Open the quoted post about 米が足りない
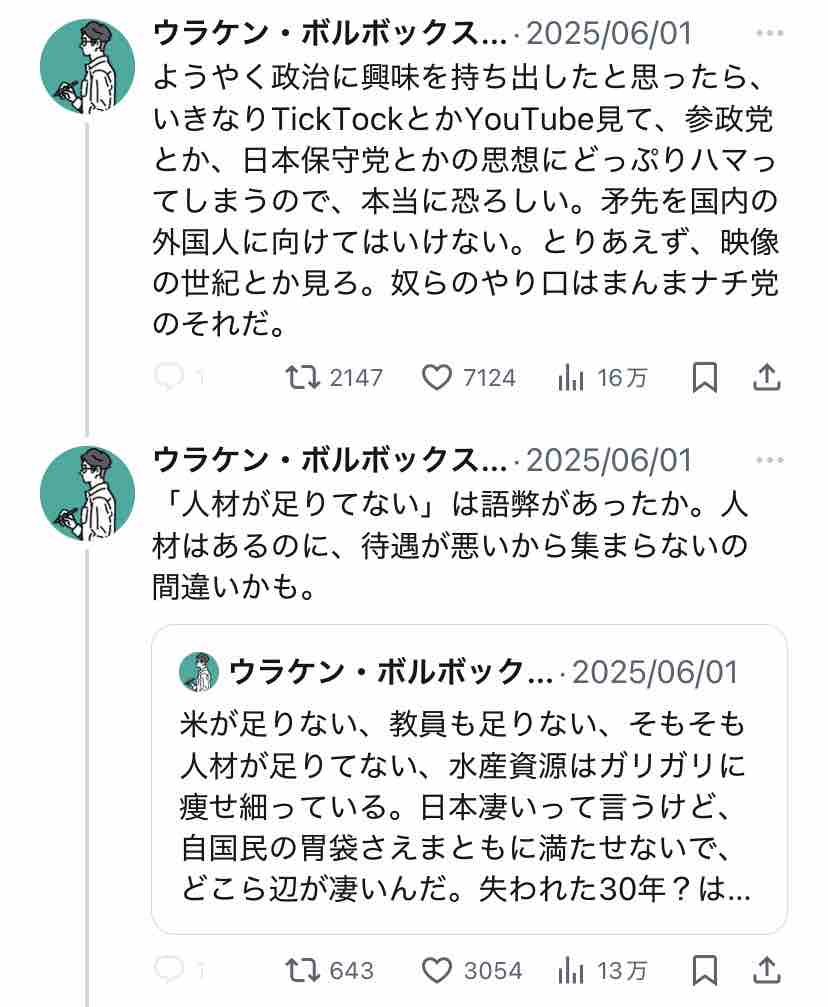Screen dimensions: 828x1007 click(470, 779)
